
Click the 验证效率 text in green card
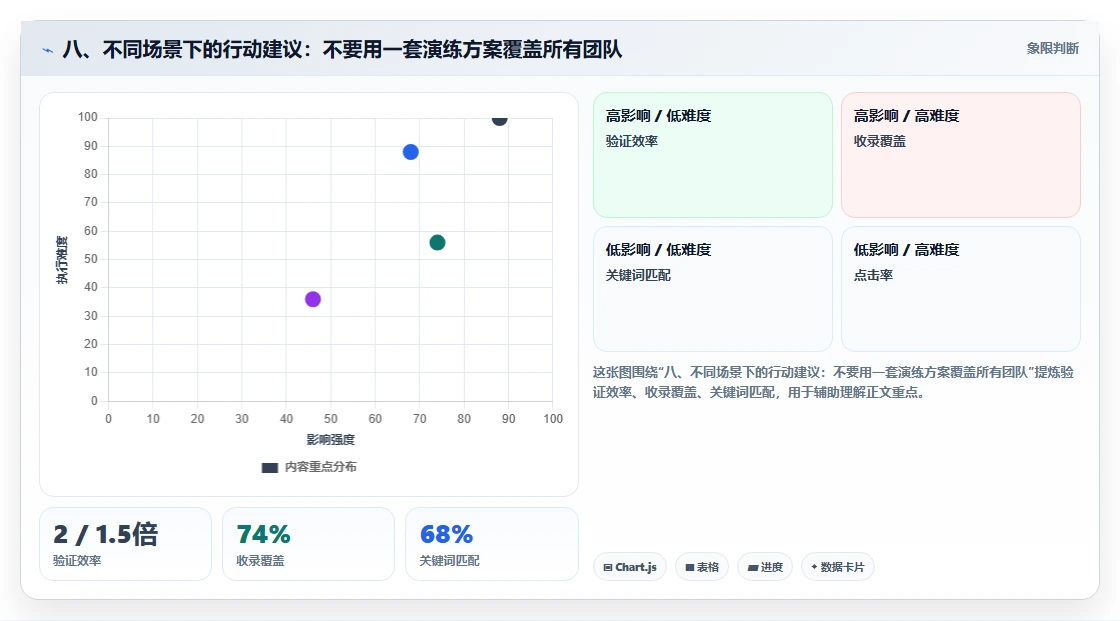pos(632,141)
